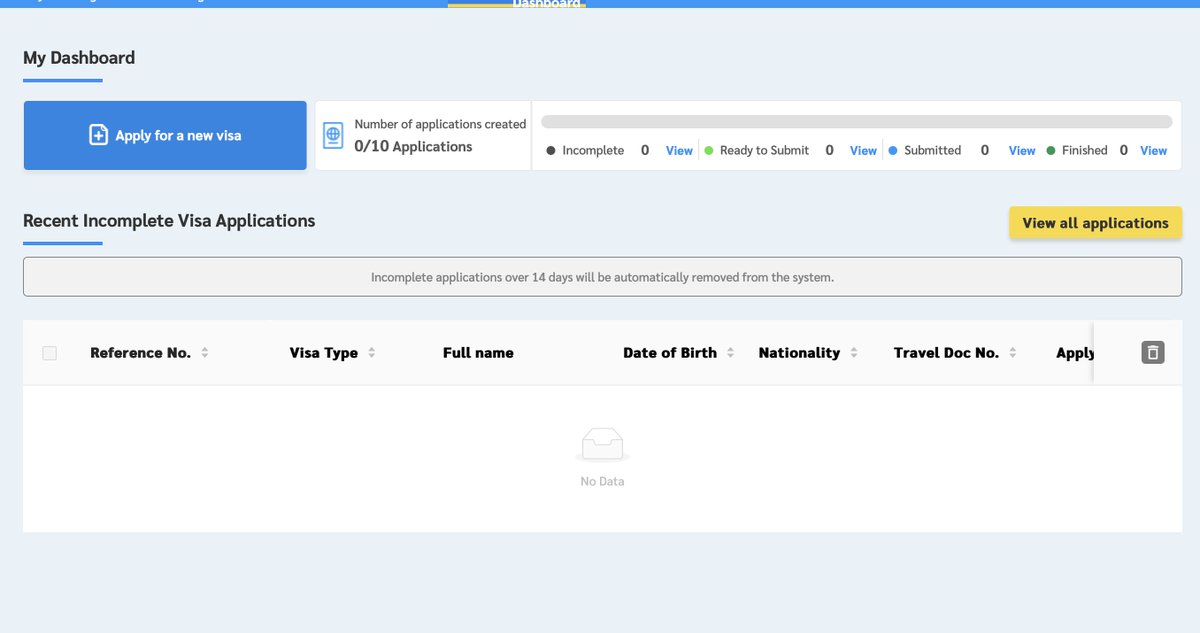1200x633 pixels.
Task: Tick the select-all checkbox in table header
Action: coord(50,353)
